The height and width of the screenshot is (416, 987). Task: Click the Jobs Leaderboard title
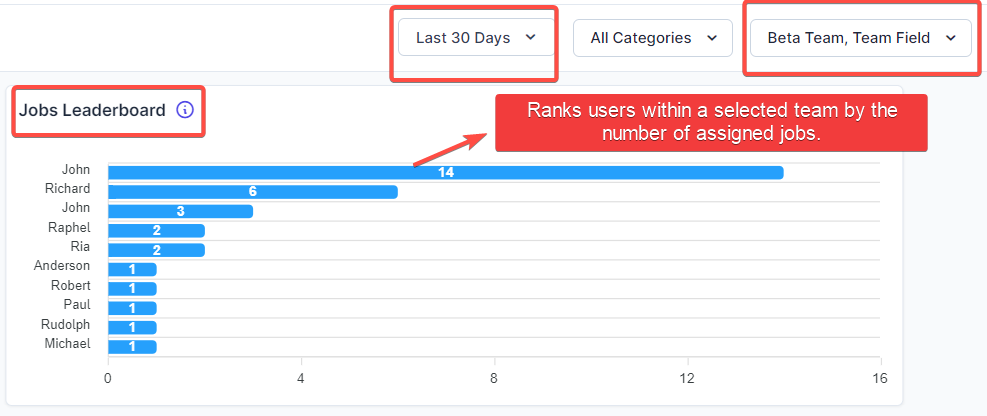click(x=92, y=111)
